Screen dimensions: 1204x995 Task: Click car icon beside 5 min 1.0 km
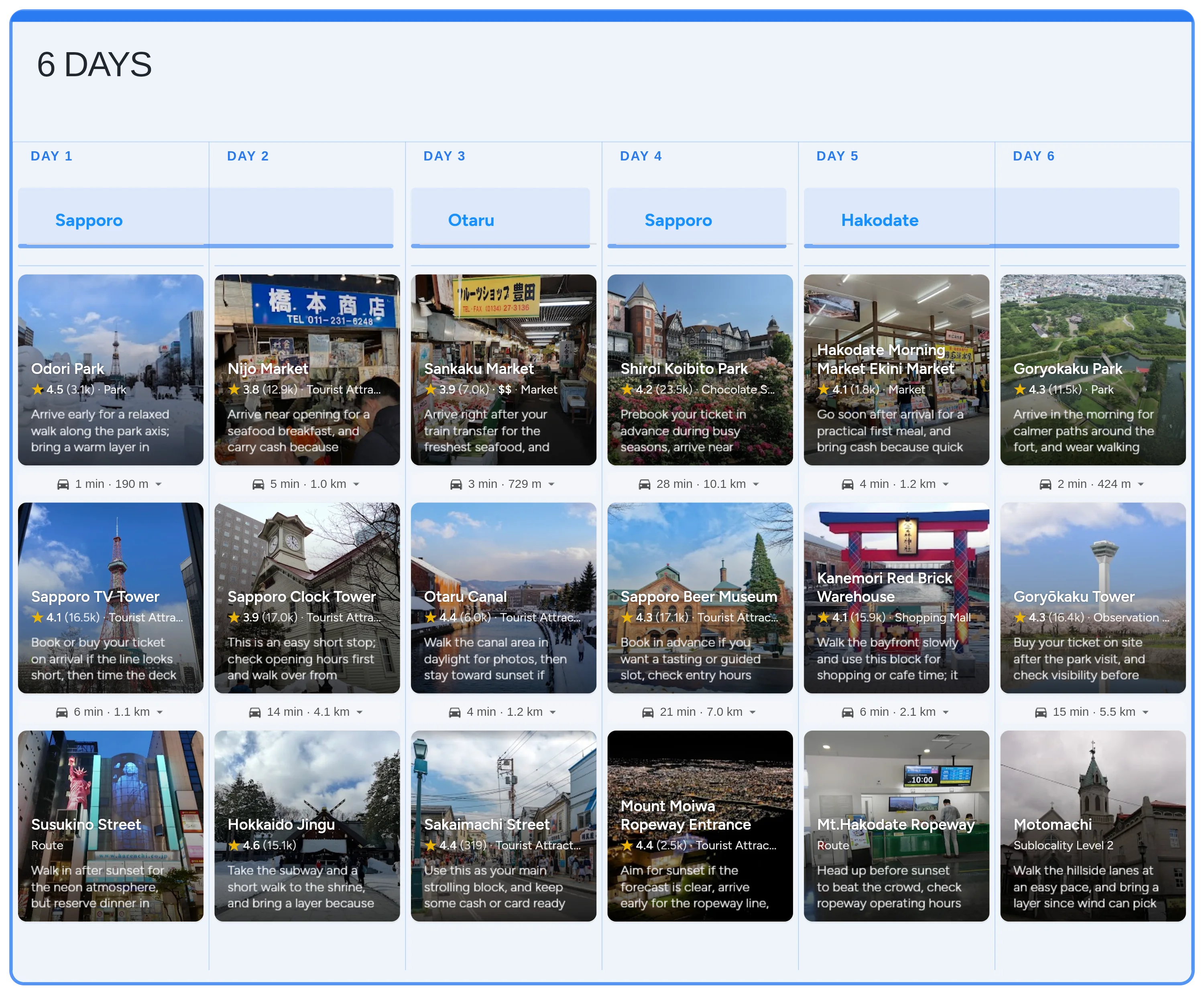point(258,484)
